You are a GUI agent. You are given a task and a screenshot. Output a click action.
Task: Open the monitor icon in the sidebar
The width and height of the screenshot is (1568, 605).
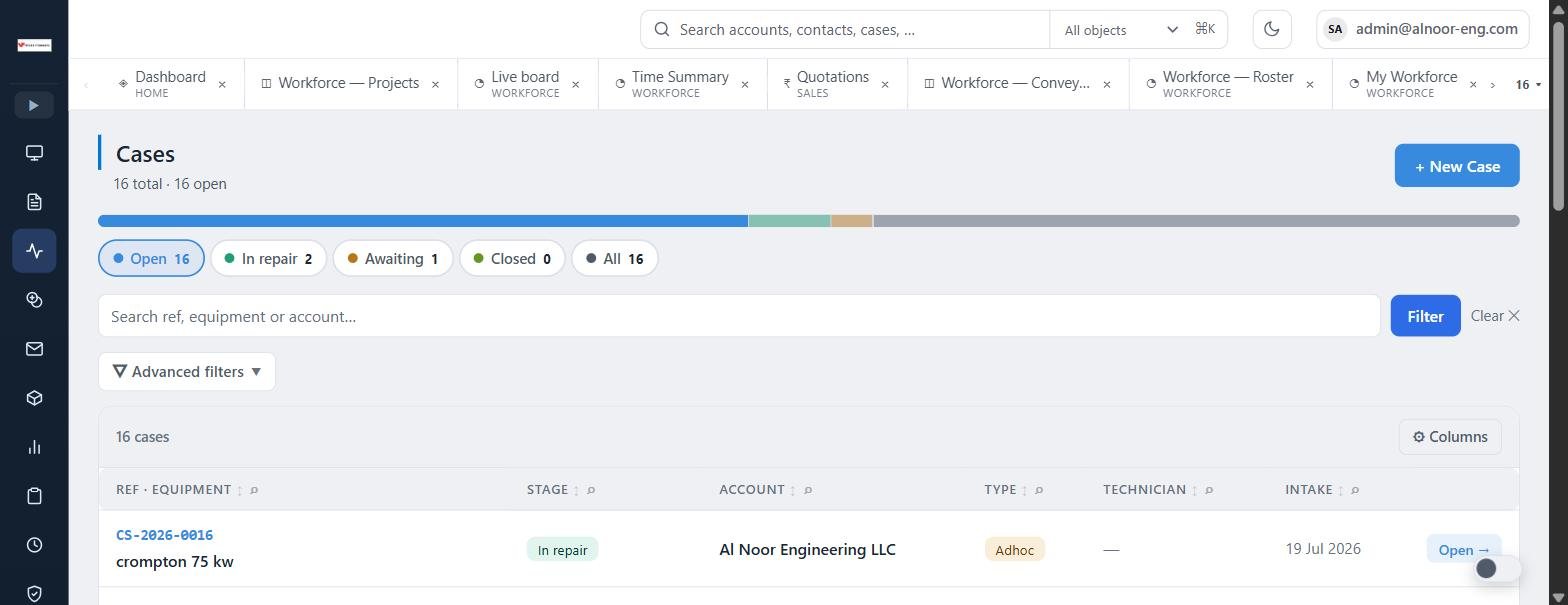tap(34, 153)
